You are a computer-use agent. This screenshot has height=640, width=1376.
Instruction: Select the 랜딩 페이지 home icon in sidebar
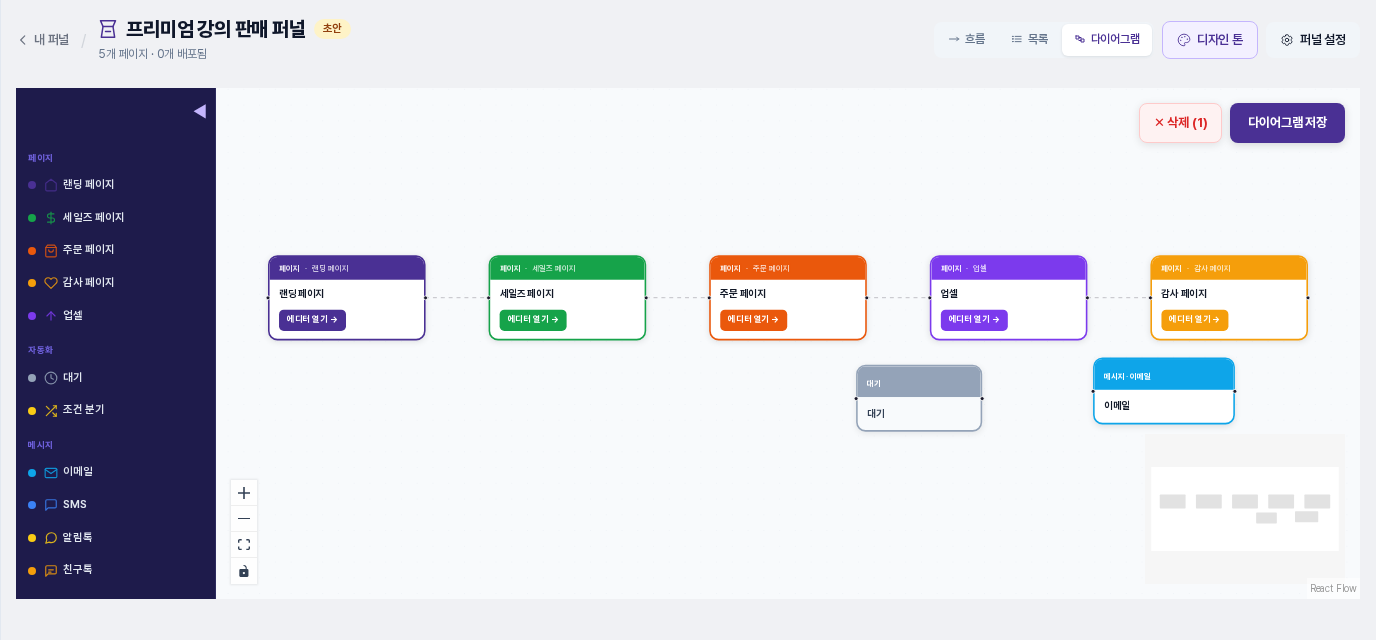coord(51,185)
